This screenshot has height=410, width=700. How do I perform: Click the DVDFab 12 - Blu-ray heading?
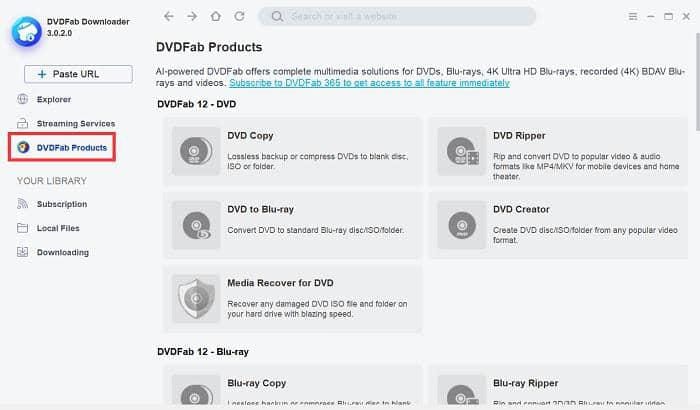click(x=203, y=352)
